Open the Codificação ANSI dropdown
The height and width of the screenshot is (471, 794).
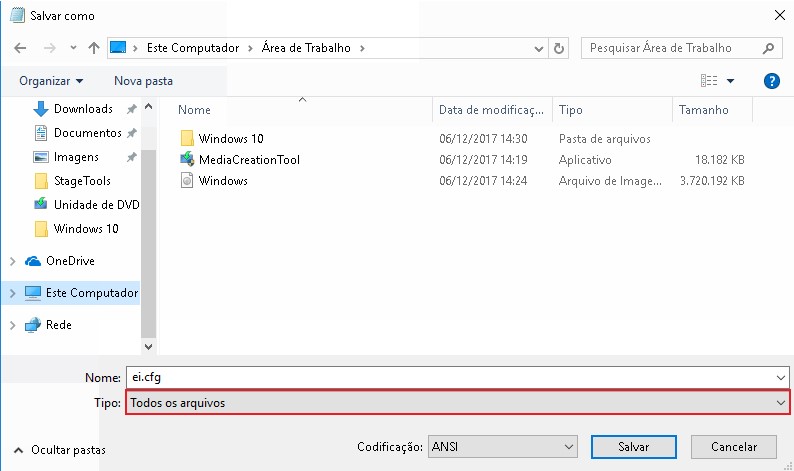coord(502,447)
